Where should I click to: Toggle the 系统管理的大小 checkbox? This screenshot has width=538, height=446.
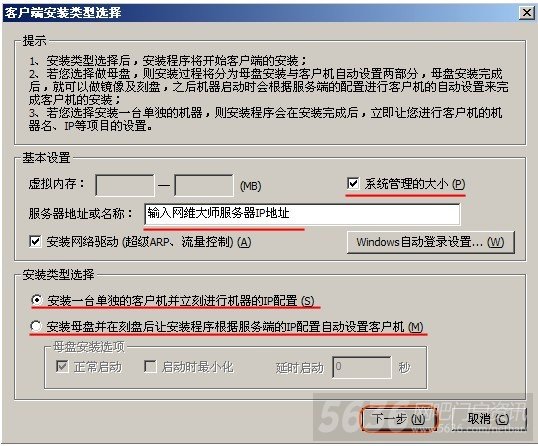(x=353, y=184)
